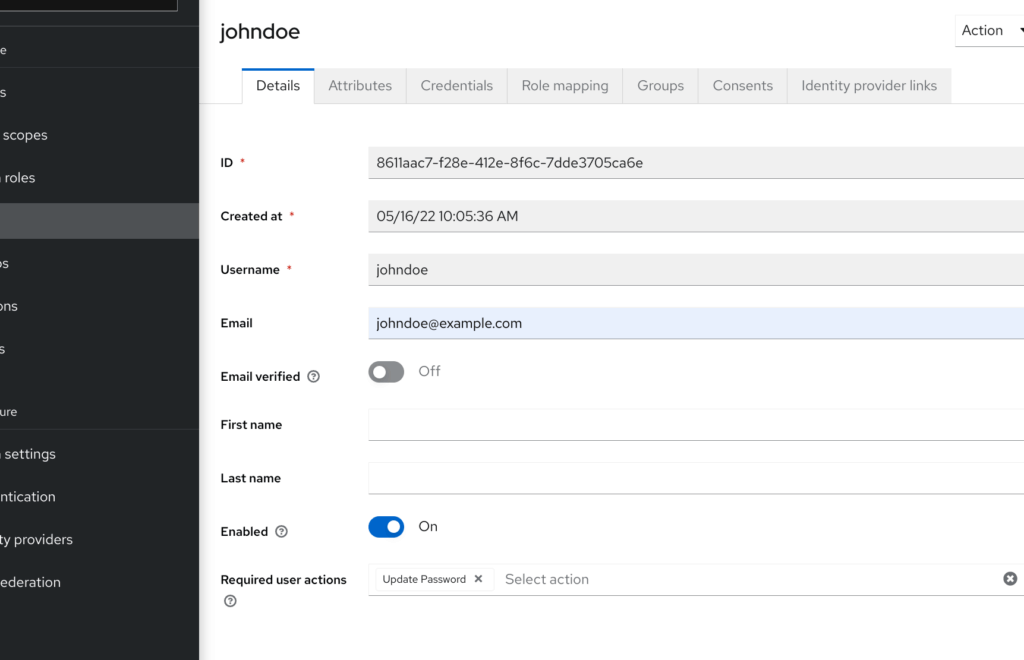Open the Action dropdown menu
1024x660 pixels.
(988, 31)
